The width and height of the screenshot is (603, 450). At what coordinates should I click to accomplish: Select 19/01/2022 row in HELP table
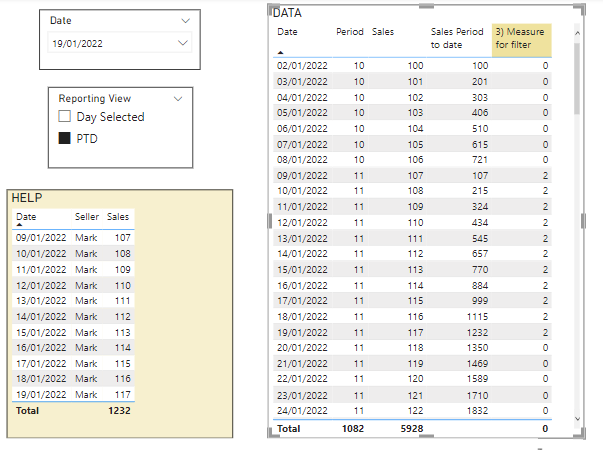(73, 395)
